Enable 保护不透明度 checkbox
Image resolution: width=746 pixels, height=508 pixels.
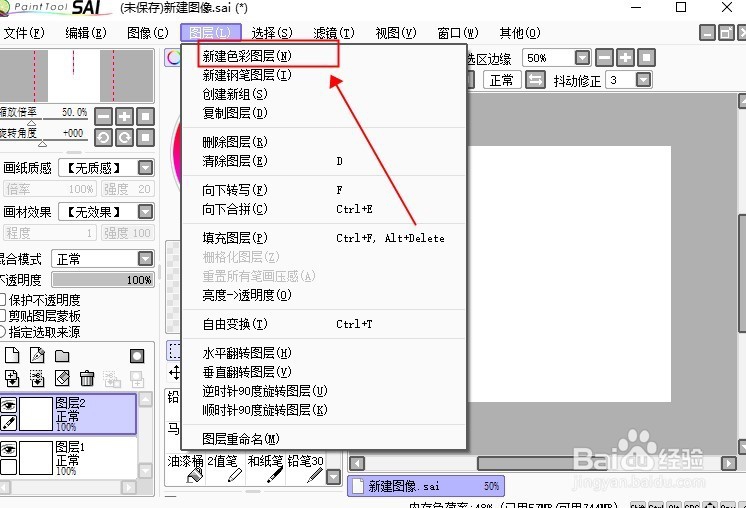click(x=2, y=300)
